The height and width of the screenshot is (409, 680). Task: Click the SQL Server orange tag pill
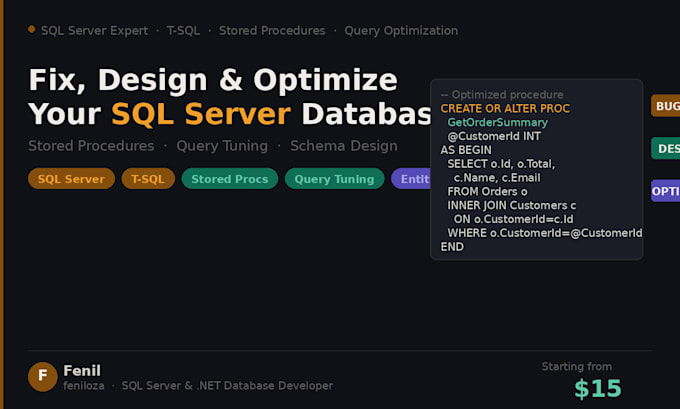[x=71, y=179]
